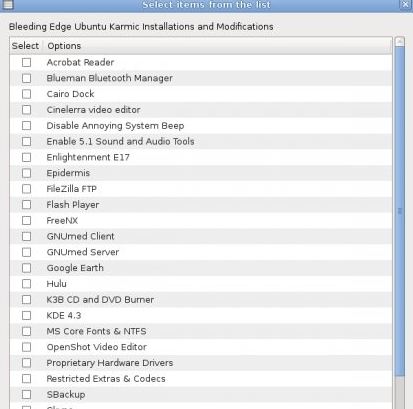413x409 pixels.
Task: Select the Google Earth checkbox
Action: [x=26, y=268]
